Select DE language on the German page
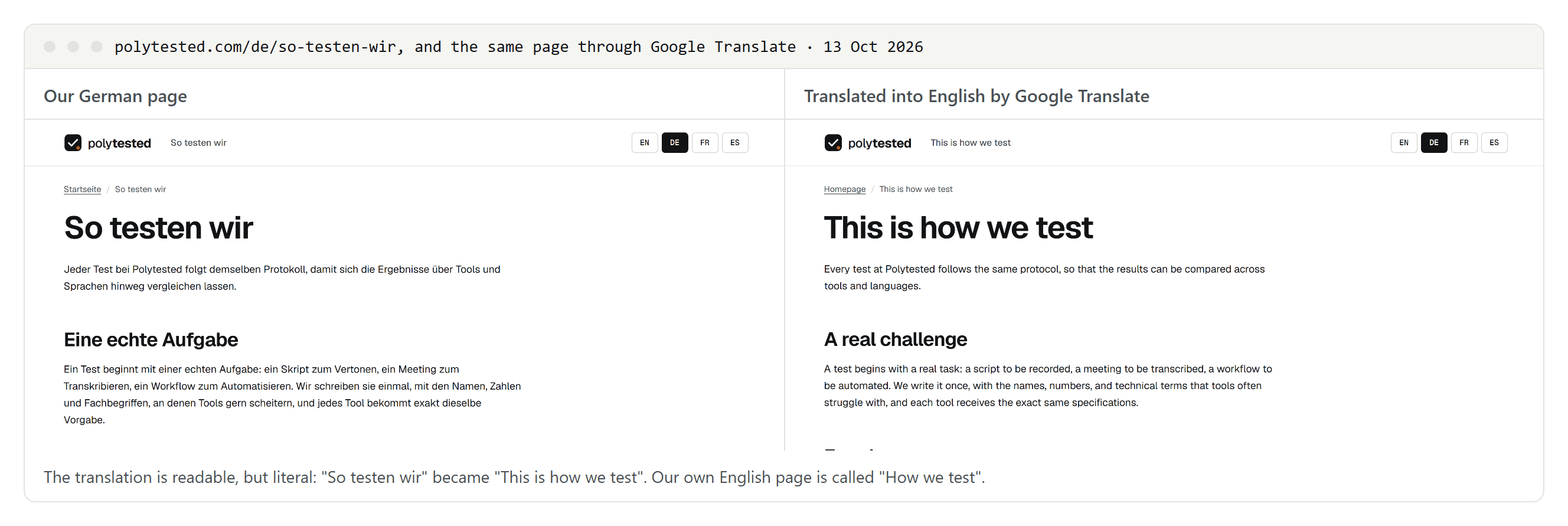This screenshot has height=526, width=1568. click(x=674, y=143)
